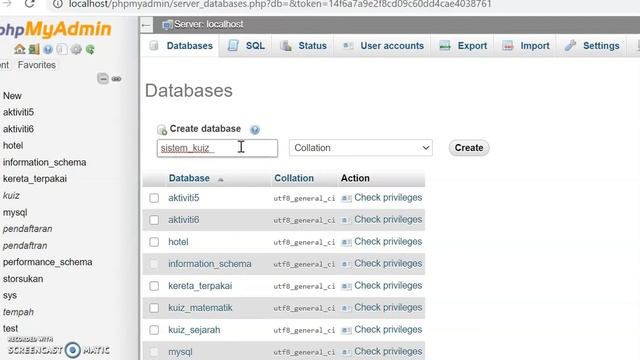Click the Create button

tap(469, 148)
